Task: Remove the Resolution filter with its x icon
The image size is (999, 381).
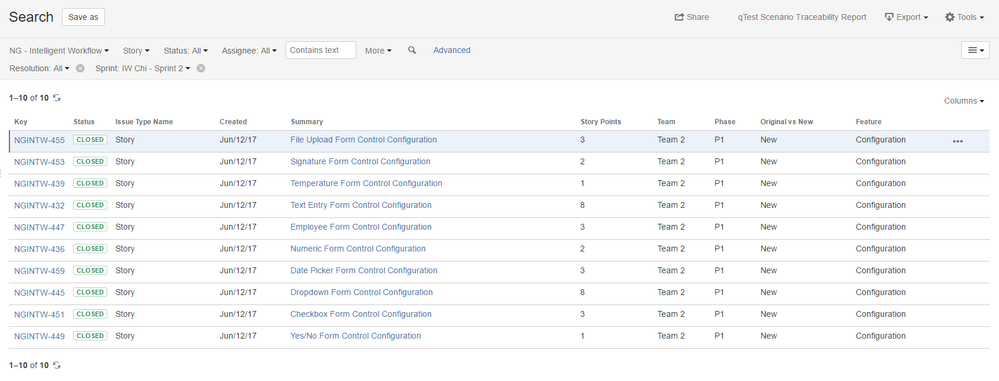Action: [x=80, y=68]
